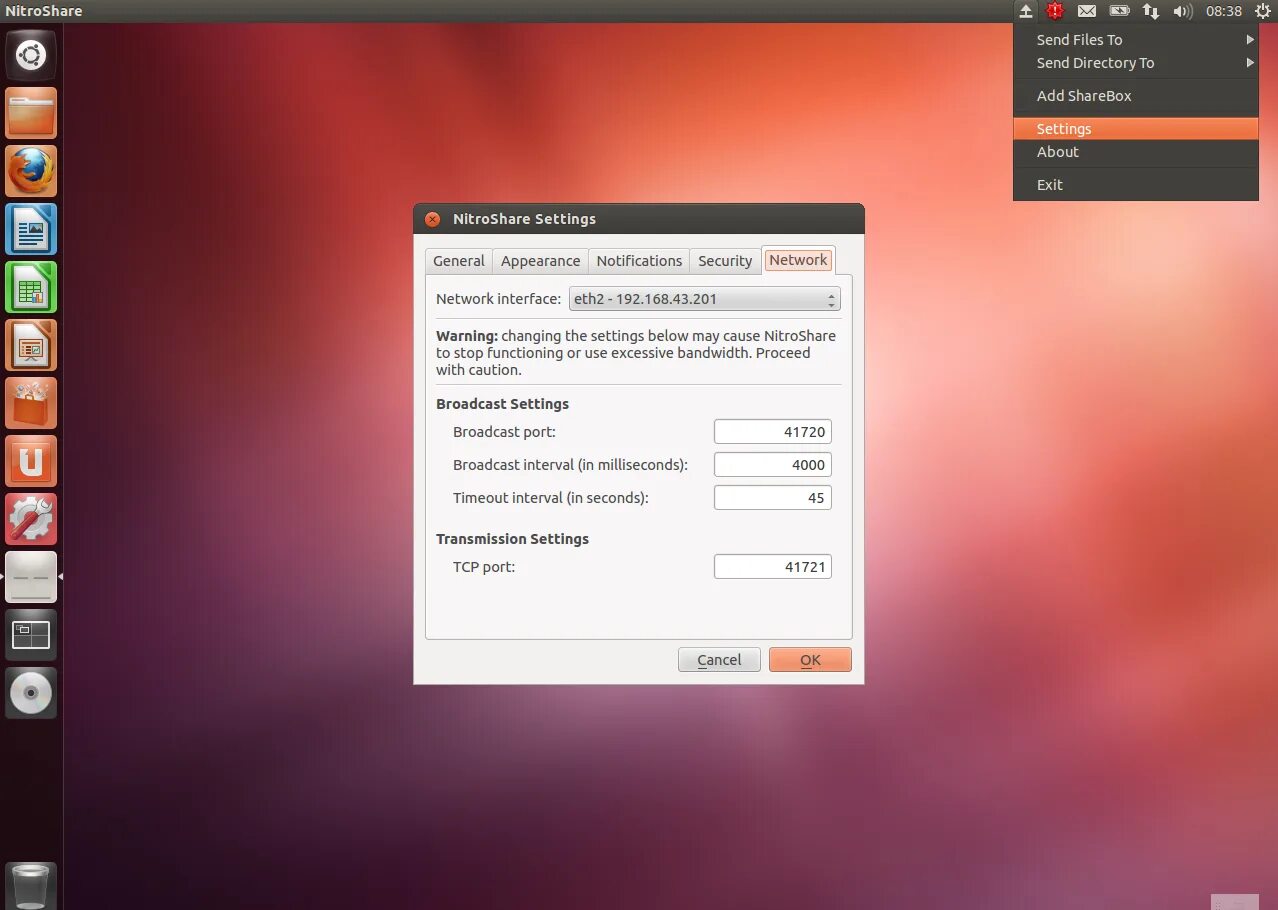
Task: Click the Cancel button
Action: pyautogui.click(x=719, y=660)
